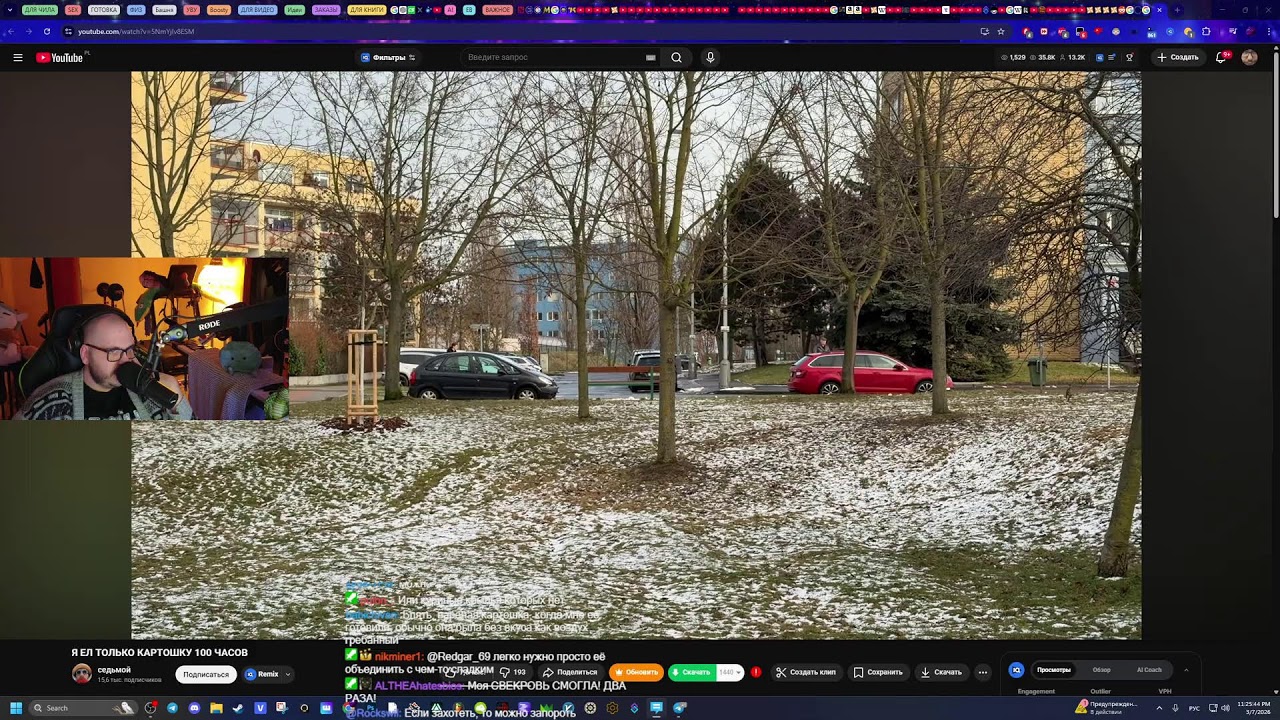Viewport: 1280px width, 720px height.
Task: Open the ДЛЯ КНИГИ bookmark folder
Action: pos(367,10)
